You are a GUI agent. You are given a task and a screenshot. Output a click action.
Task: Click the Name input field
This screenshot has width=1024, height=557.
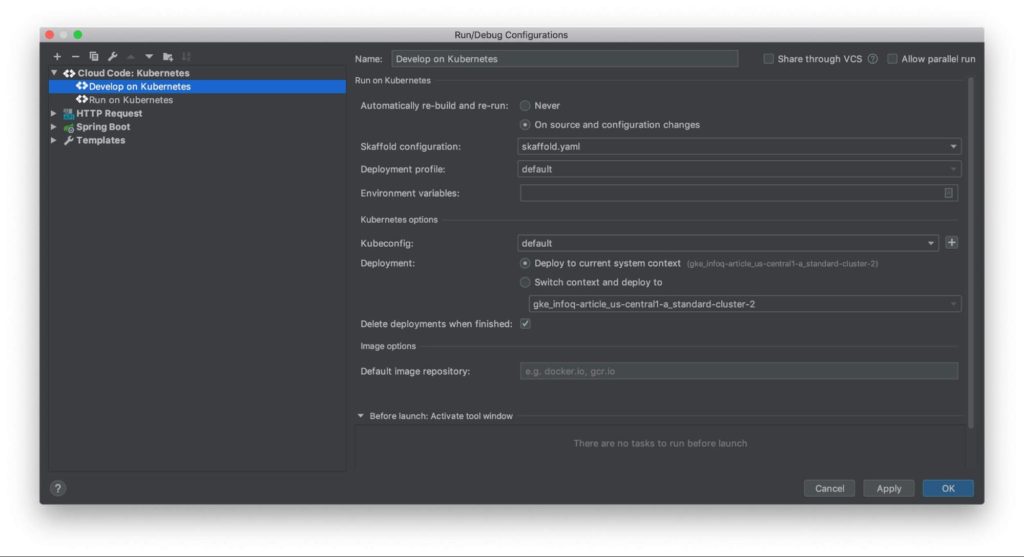(x=565, y=59)
